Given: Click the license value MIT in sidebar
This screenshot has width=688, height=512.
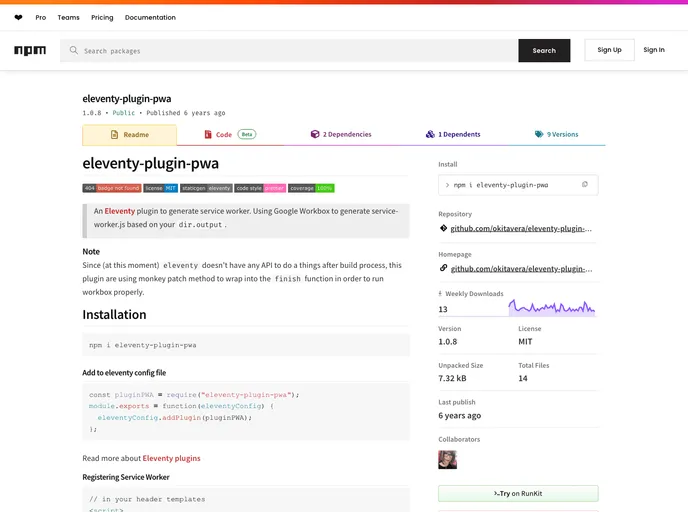Looking at the screenshot, I should (x=525, y=341).
